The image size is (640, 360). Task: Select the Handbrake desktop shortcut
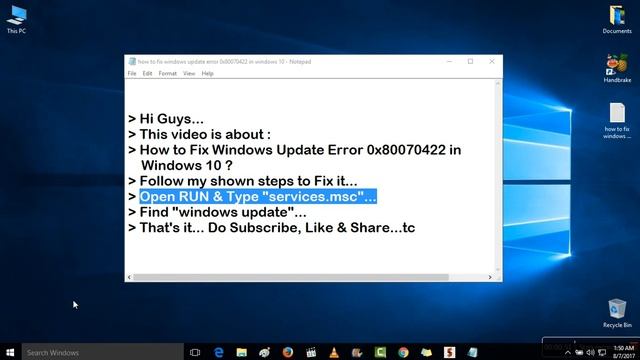617,68
